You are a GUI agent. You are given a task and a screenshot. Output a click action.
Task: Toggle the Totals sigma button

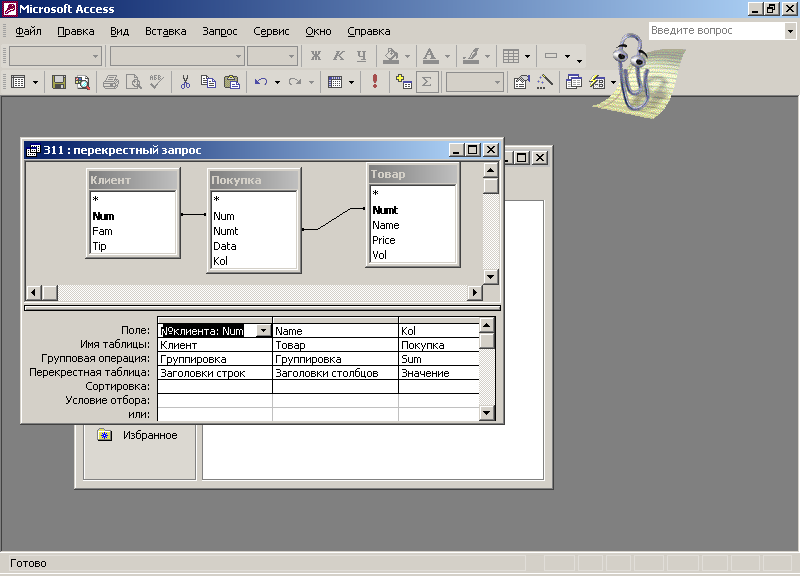tap(427, 82)
